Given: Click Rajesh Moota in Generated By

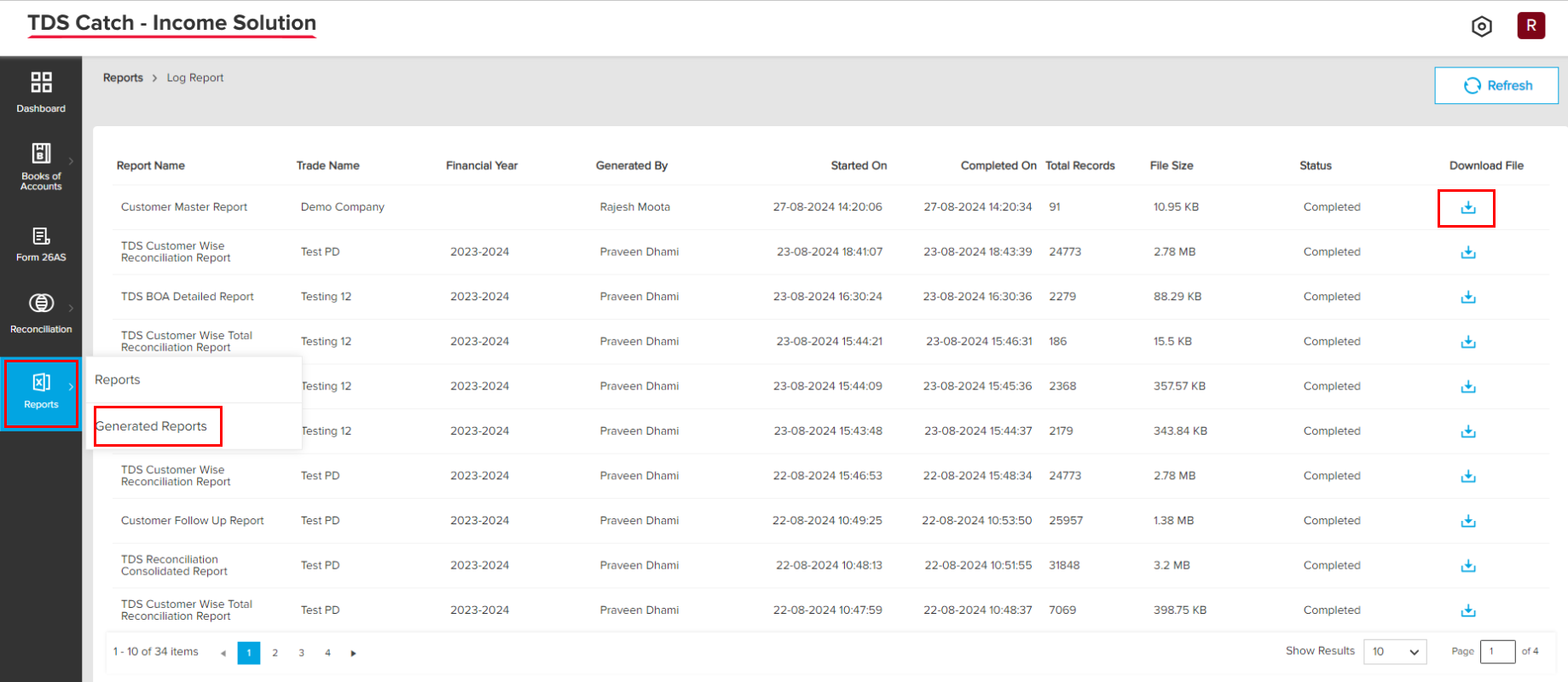Looking at the screenshot, I should pos(635,207).
